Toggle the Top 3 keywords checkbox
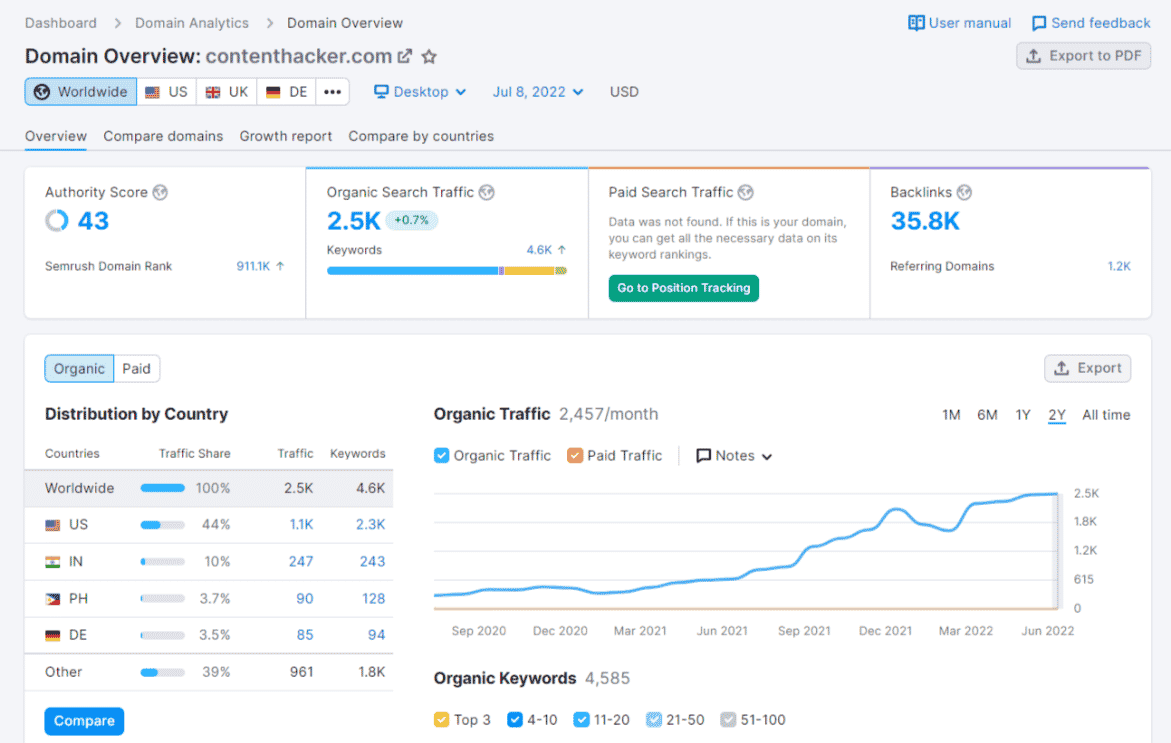The width and height of the screenshot is (1171, 743). pos(441,719)
